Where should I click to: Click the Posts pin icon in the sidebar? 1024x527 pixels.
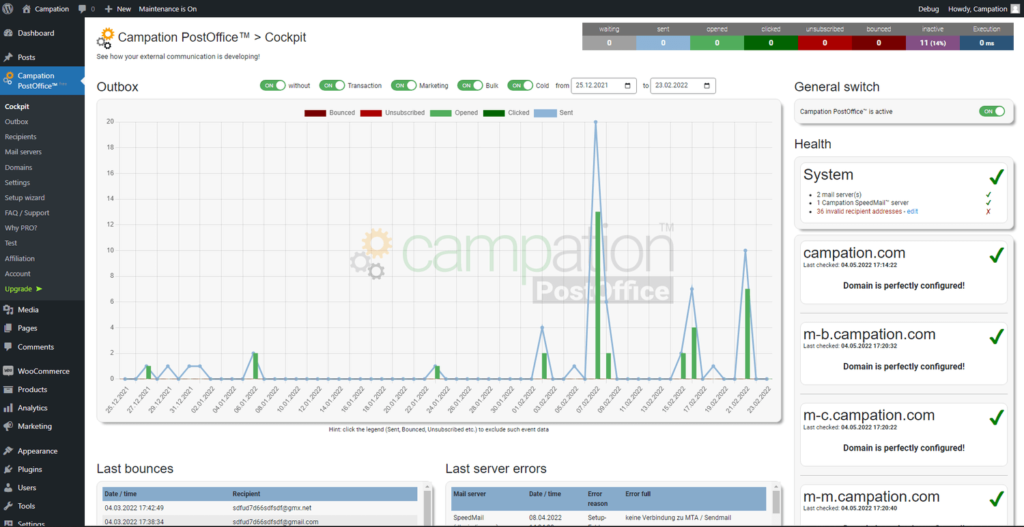[x=8, y=57]
